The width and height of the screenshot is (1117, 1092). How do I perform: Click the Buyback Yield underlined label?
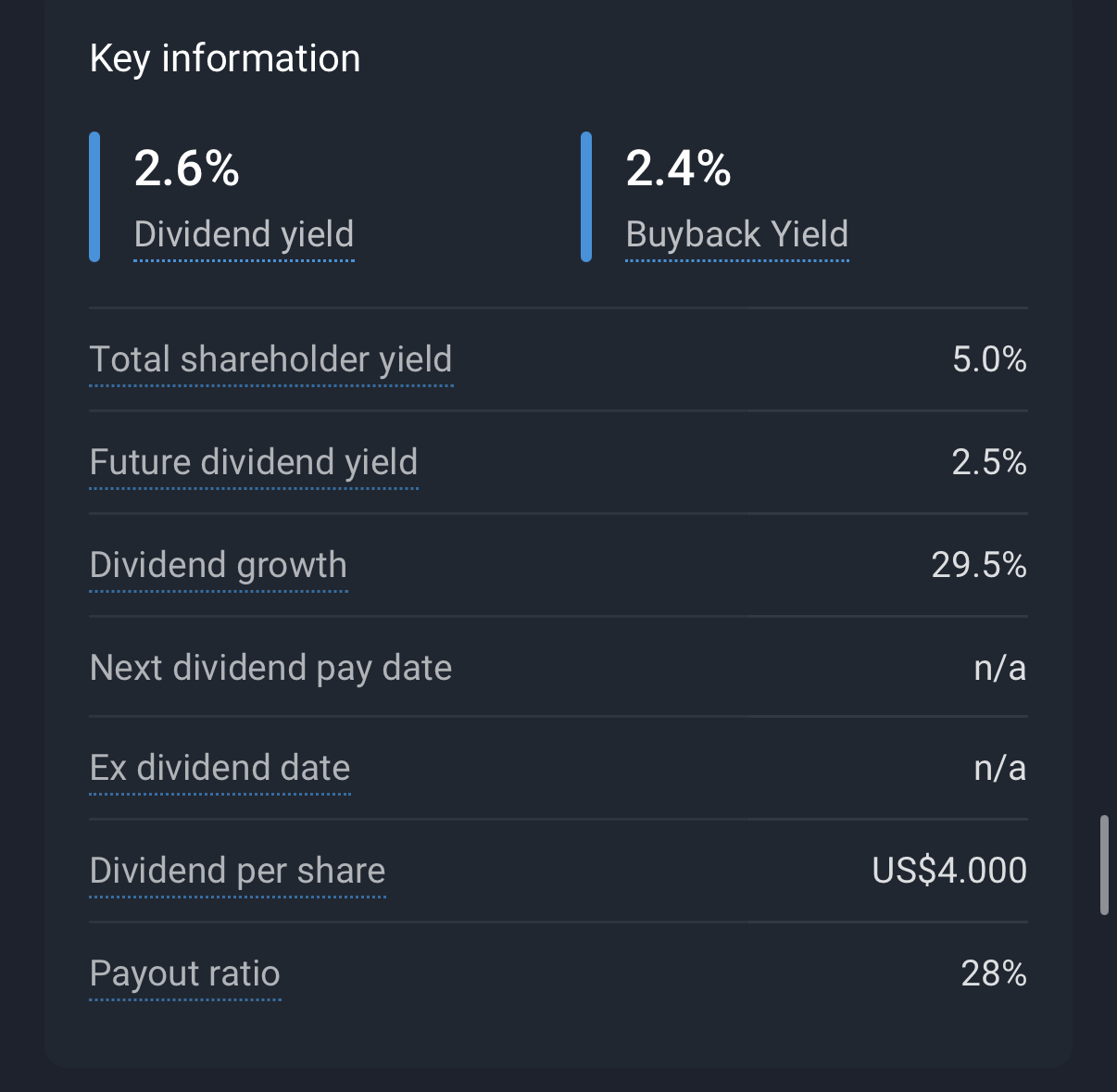pyautogui.click(x=736, y=234)
